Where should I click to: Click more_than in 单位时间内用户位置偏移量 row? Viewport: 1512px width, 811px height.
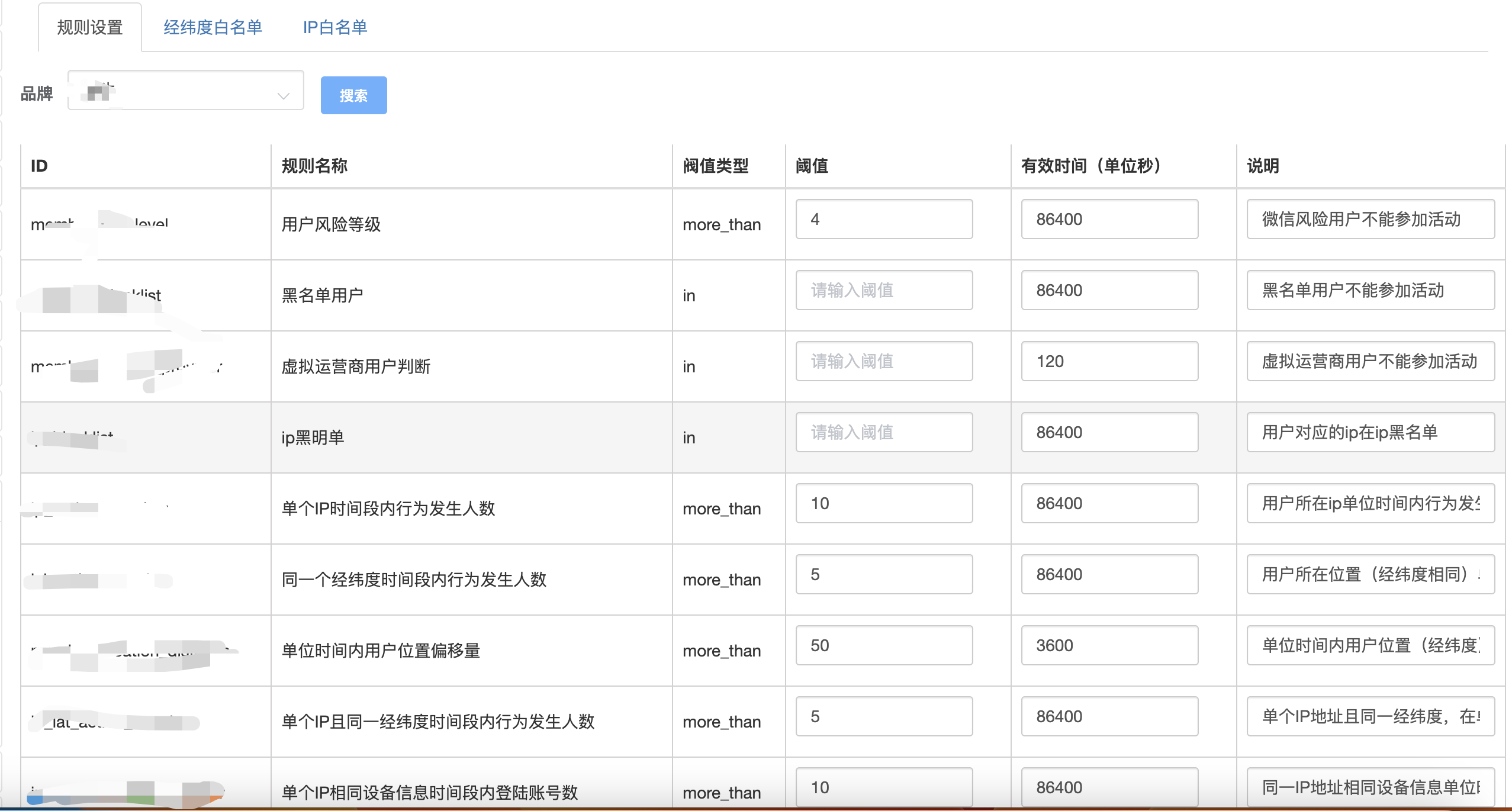coord(722,651)
